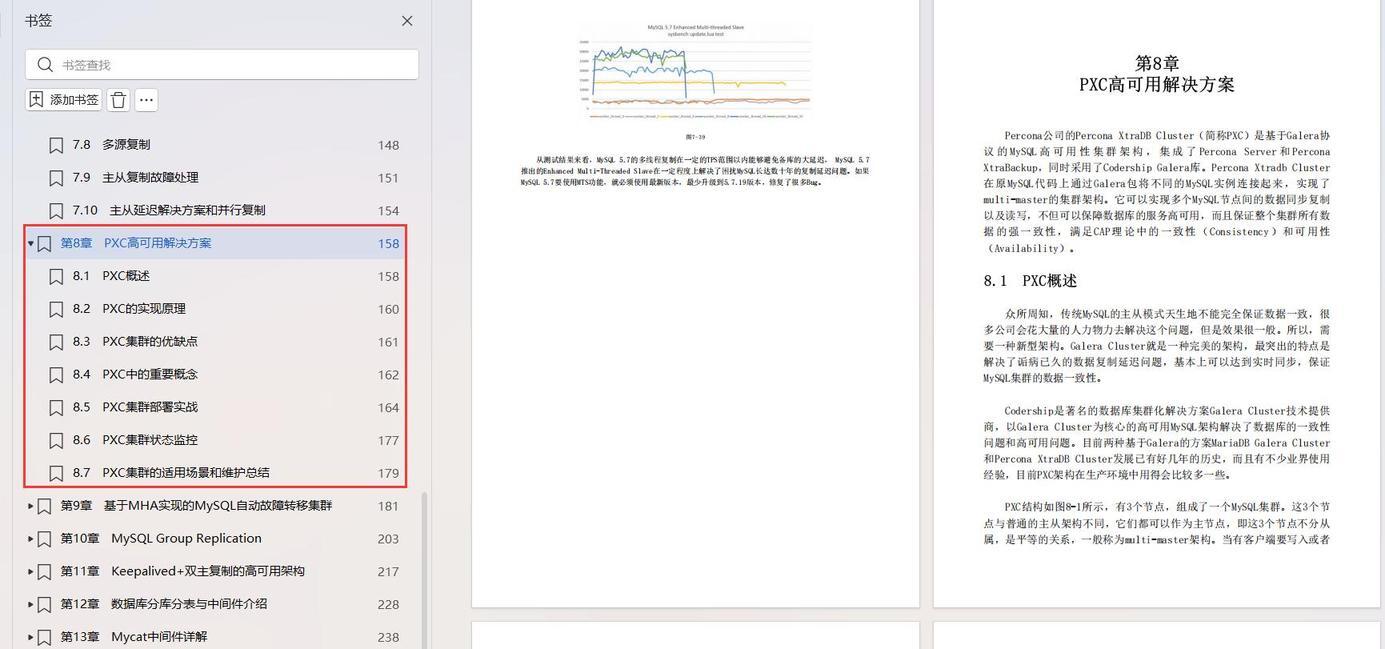Click bookmark icon beside 7.9 主从复制故障处理
The height and width of the screenshot is (649, 1385).
tap(56, 178)
